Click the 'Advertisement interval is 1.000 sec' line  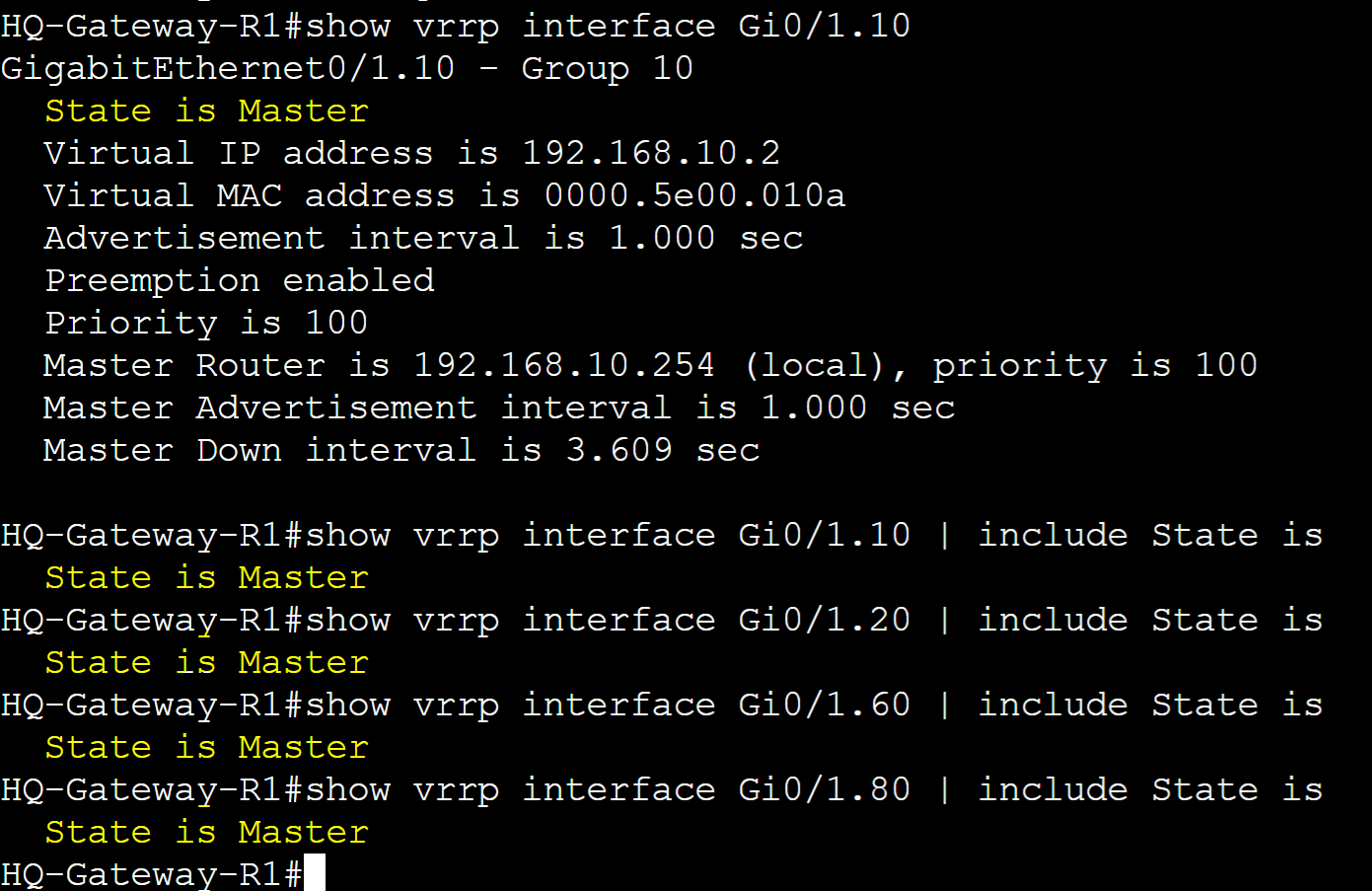coord(424,238)
